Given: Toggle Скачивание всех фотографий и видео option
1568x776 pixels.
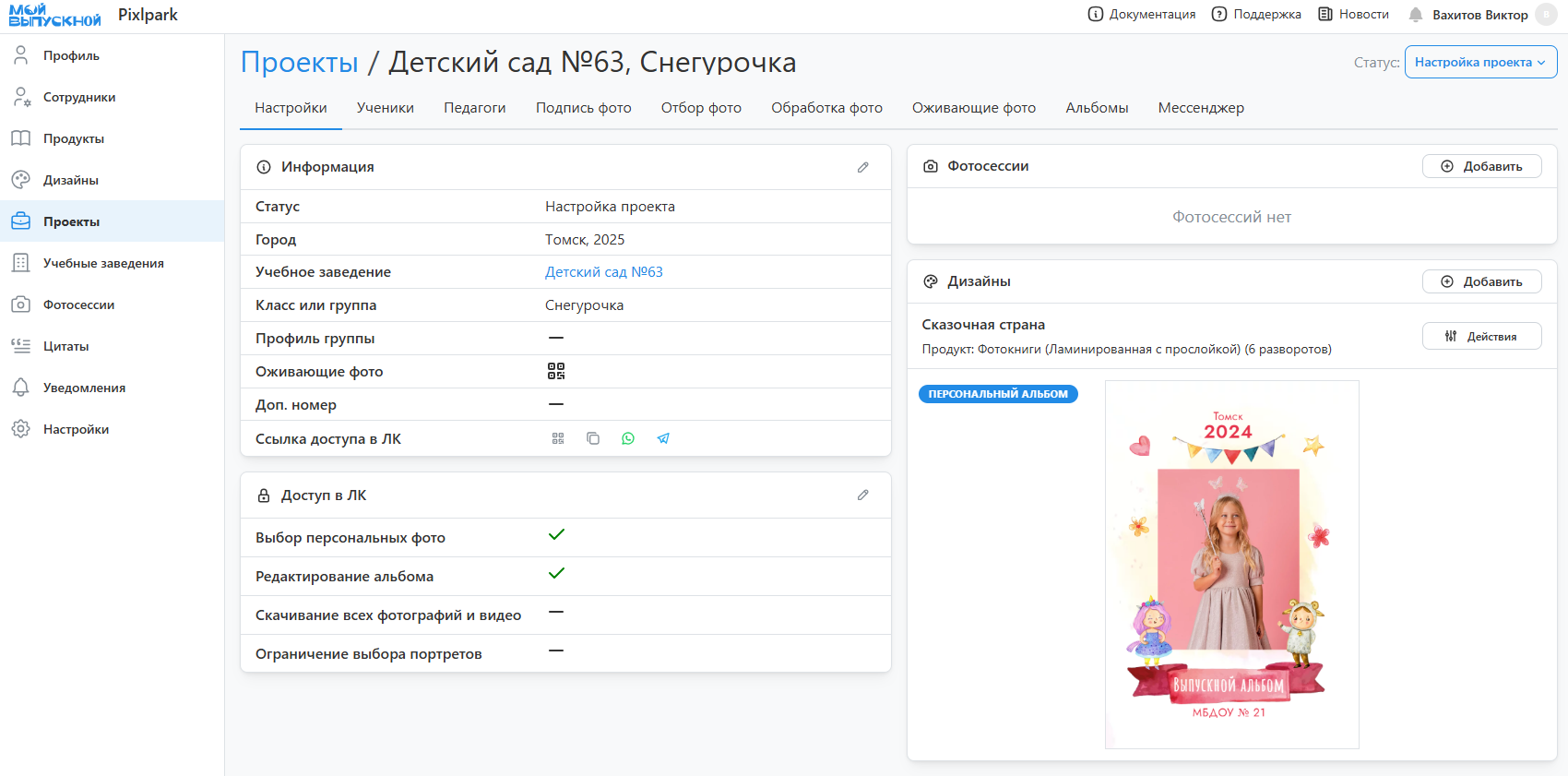Looking at the screenshot, I should coord(556,613).
